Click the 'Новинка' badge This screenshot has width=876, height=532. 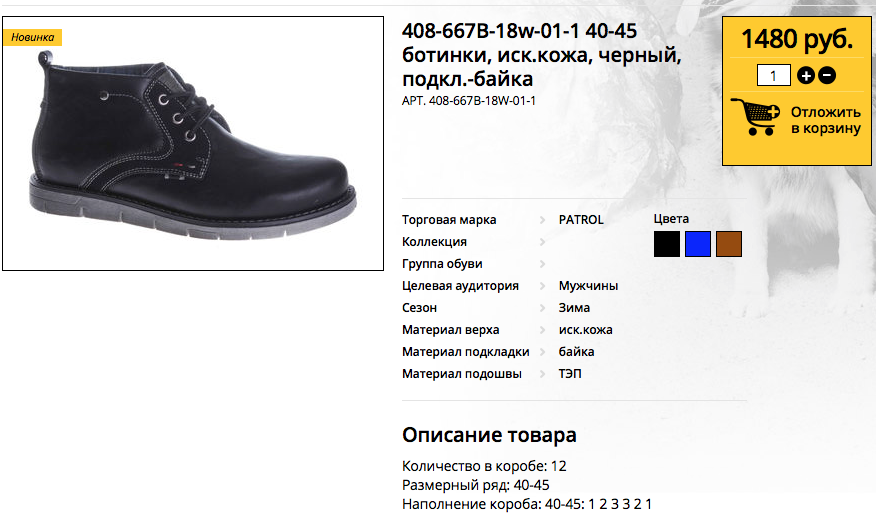click(32, 37)
